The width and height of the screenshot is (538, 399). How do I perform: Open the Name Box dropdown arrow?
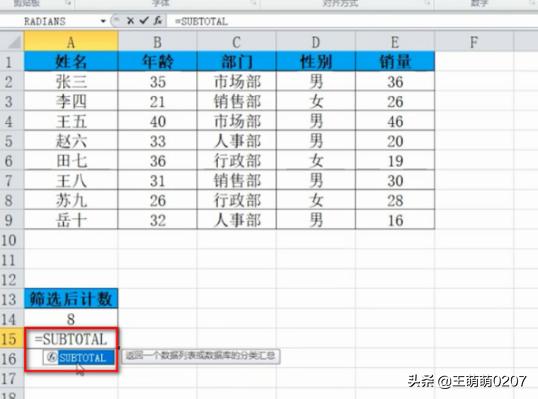(103, 21)
